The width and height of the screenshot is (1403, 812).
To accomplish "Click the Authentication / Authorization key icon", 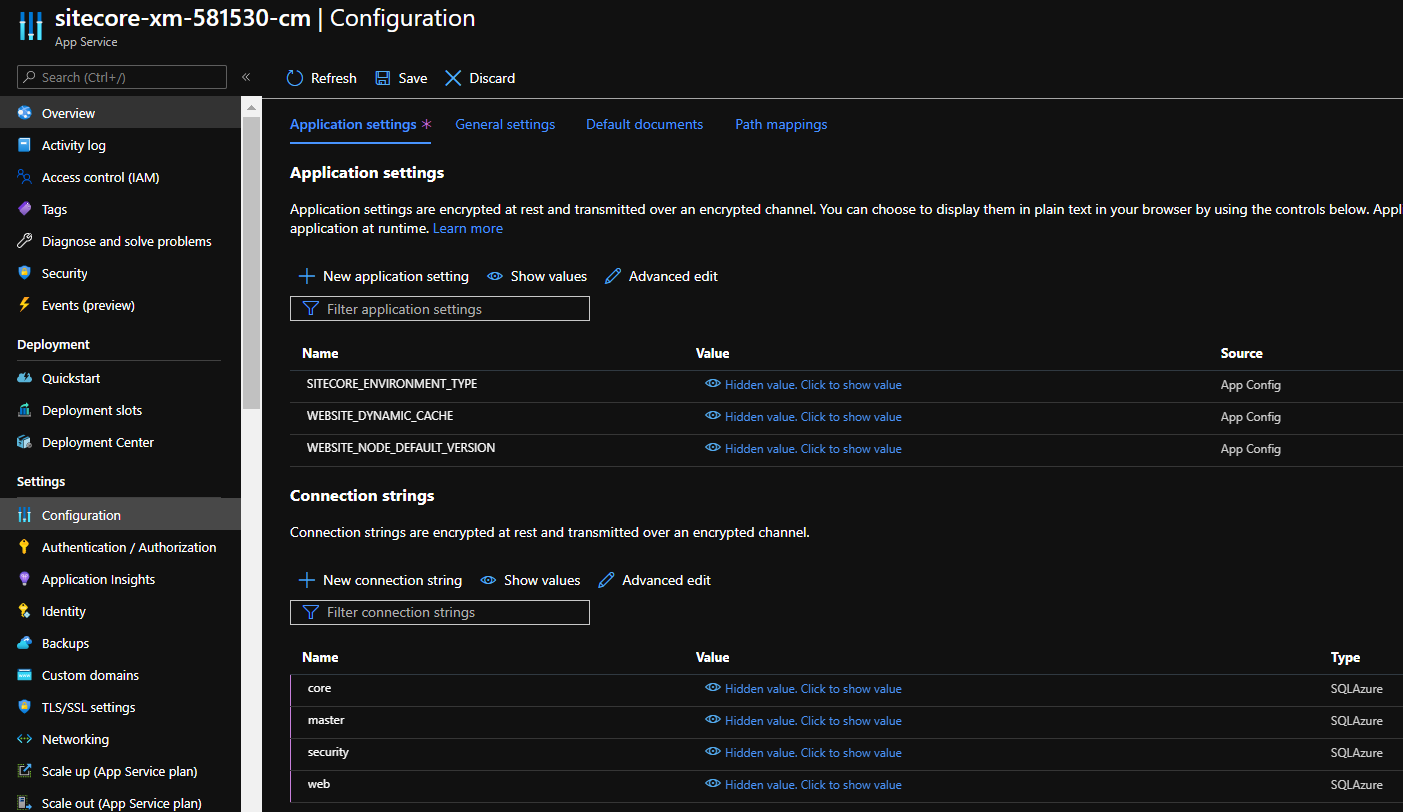I will [x=25, y=547].
